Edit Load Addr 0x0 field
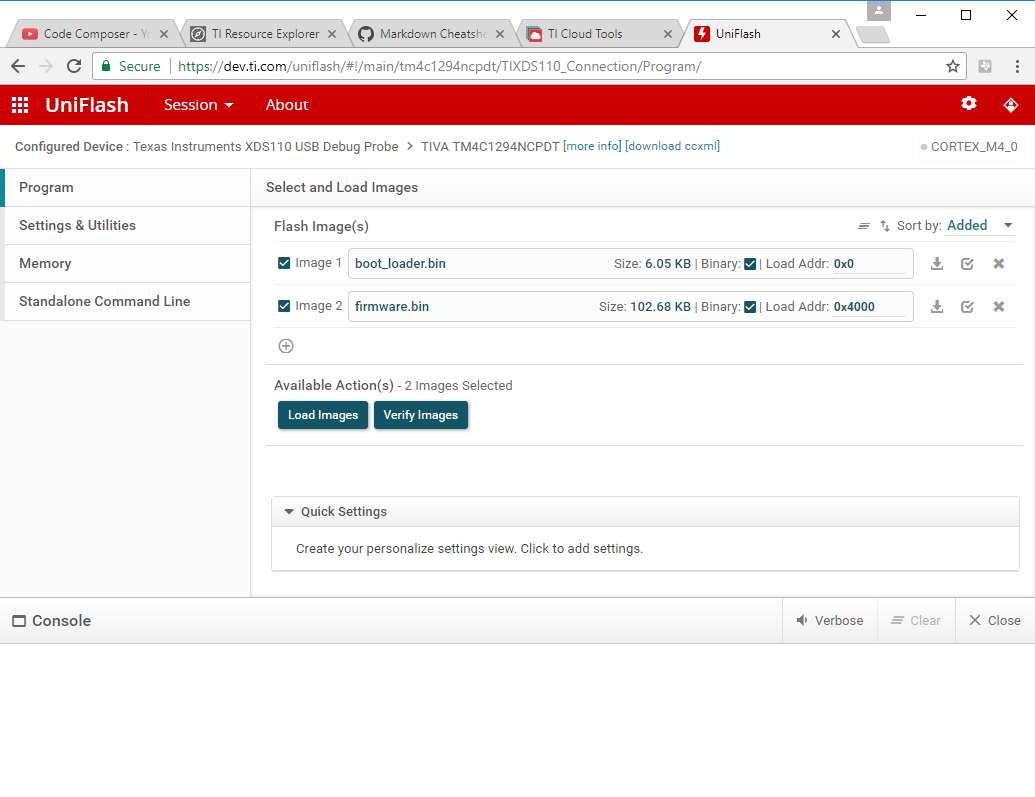Viewport: 1035px width, 797px height. pyautogui.click(x=868, y=264)
